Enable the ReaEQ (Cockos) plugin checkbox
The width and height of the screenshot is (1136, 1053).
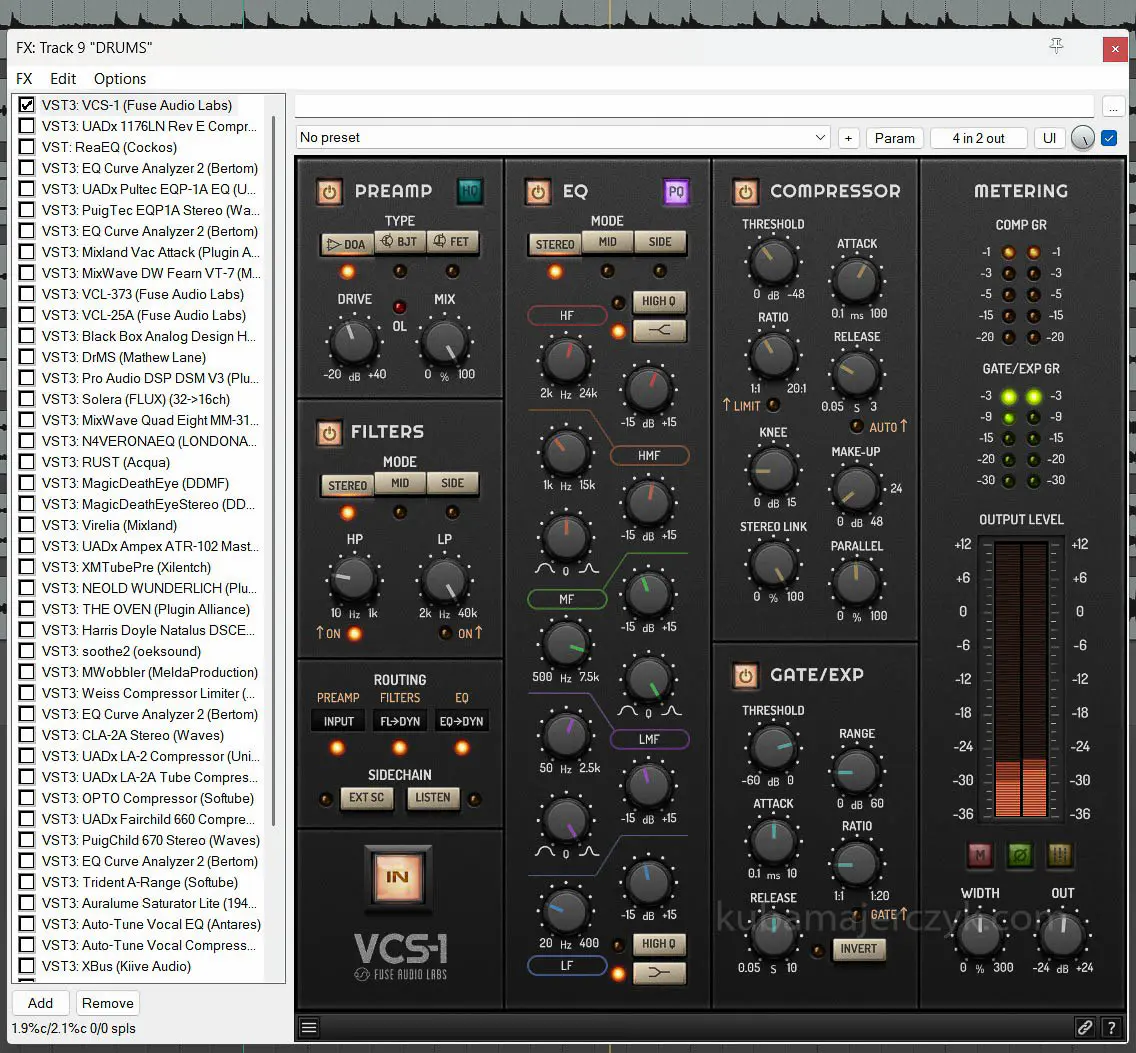coord(27,147)
